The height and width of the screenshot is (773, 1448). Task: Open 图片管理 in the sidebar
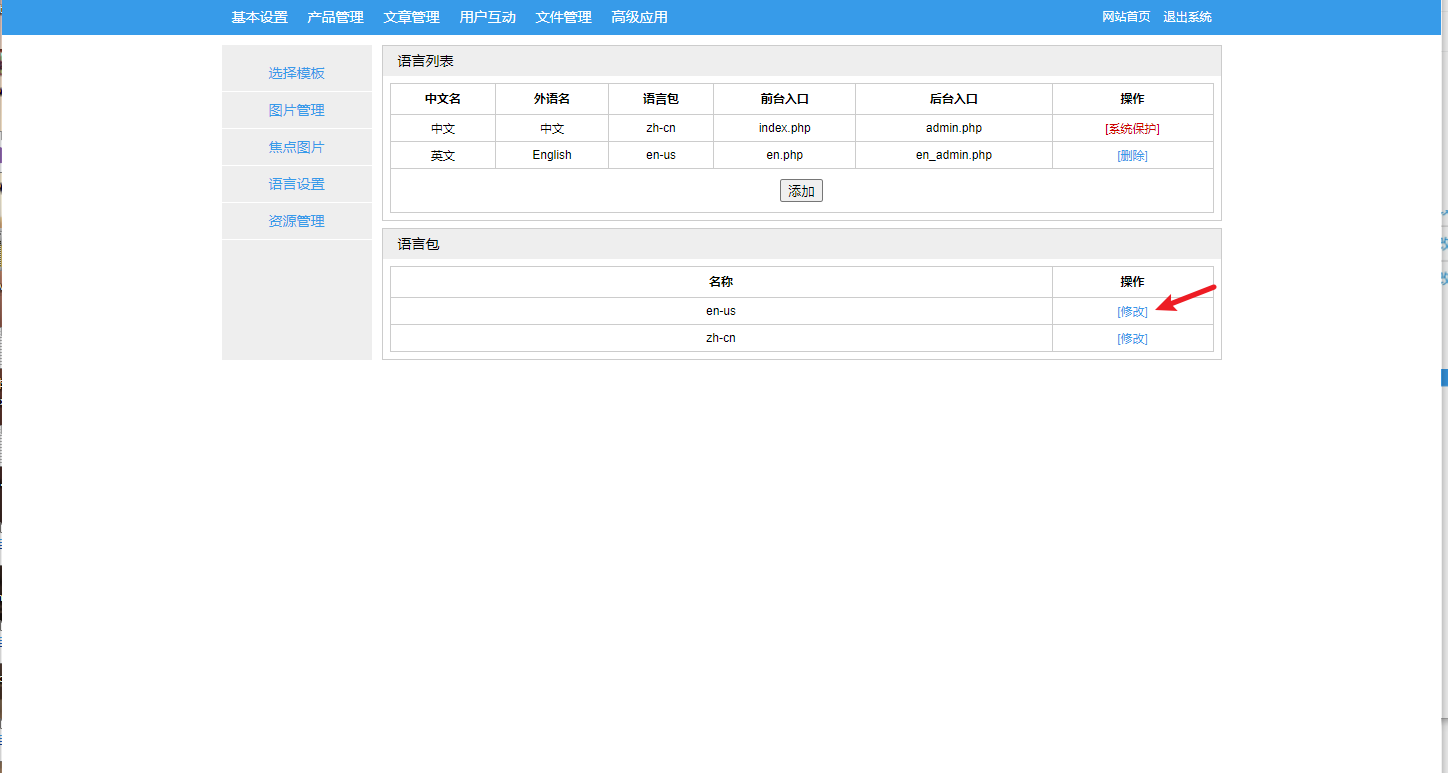point(296,110)
